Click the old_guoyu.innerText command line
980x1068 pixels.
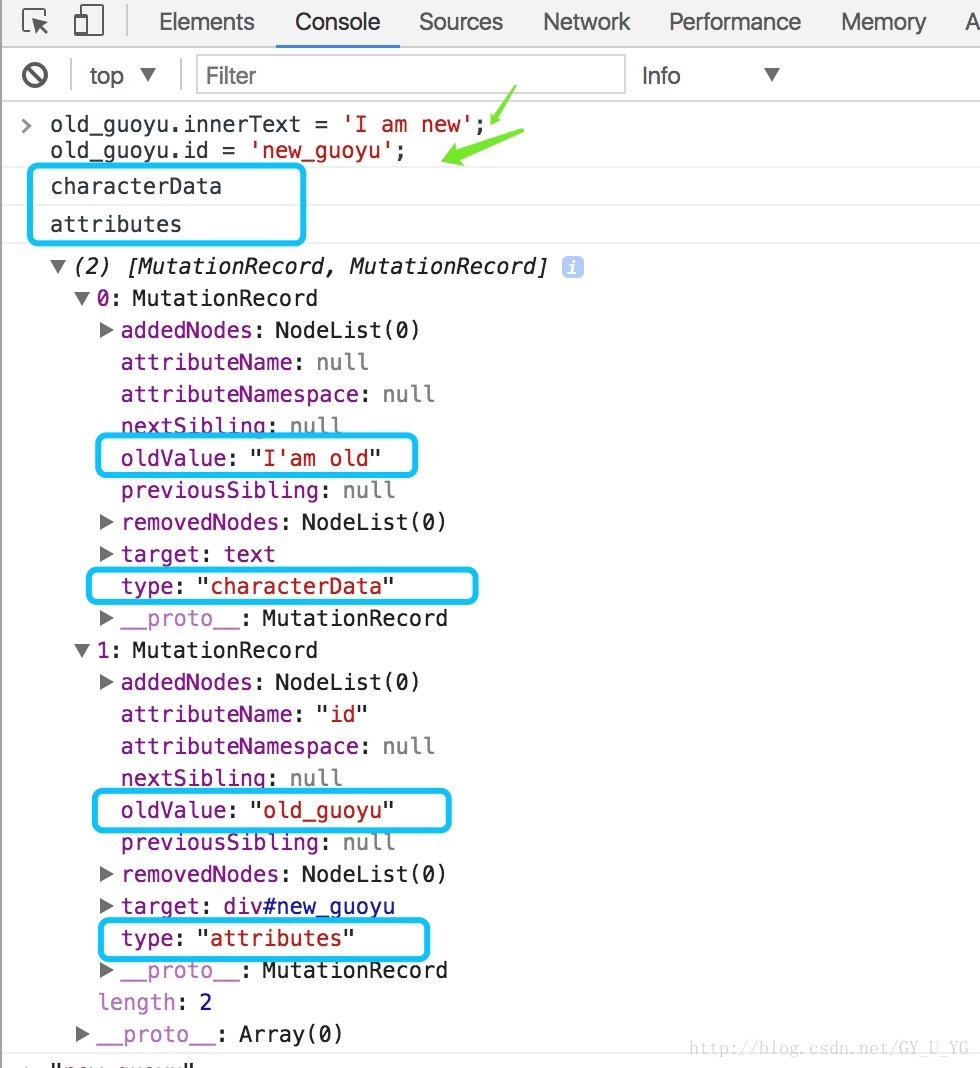click(268, 125)
